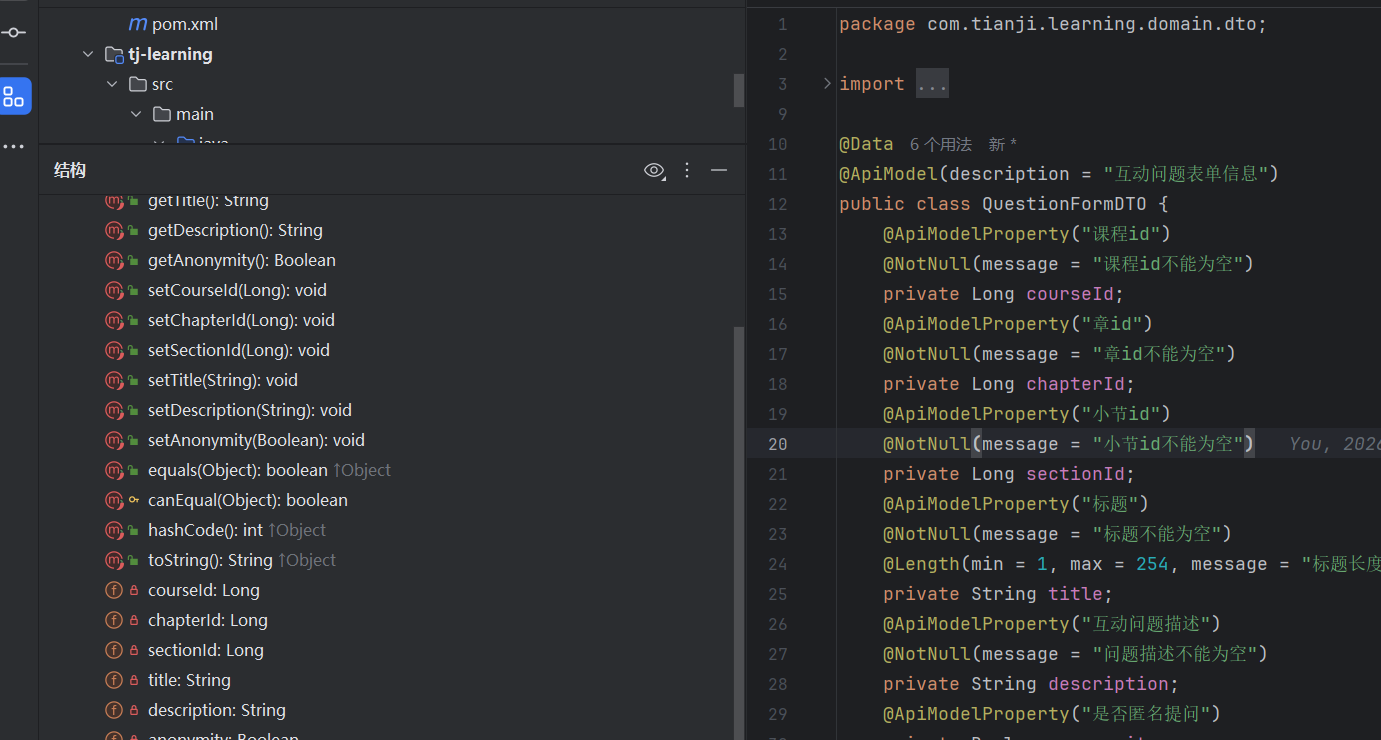Image resolution: width=1381 pixels, height=740 pixels.
Task: Click line number 20 in gutter
Action: click(778, 444)
